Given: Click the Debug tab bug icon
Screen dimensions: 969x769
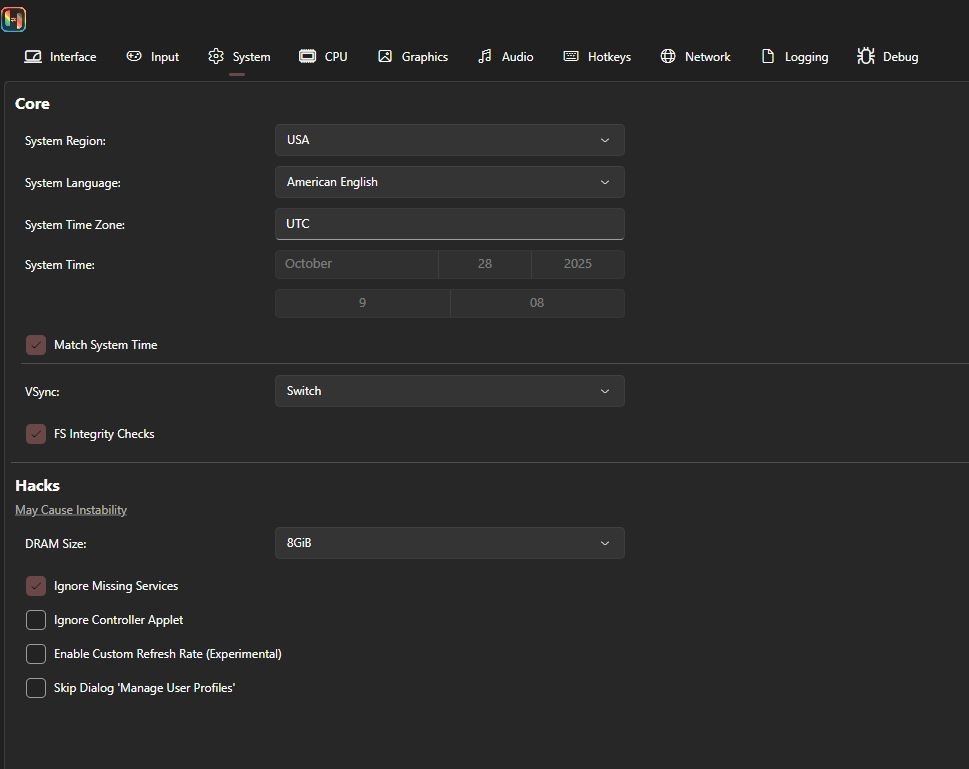Looking at the screenshot, I should pyautogui.click(x=866, y=56).
